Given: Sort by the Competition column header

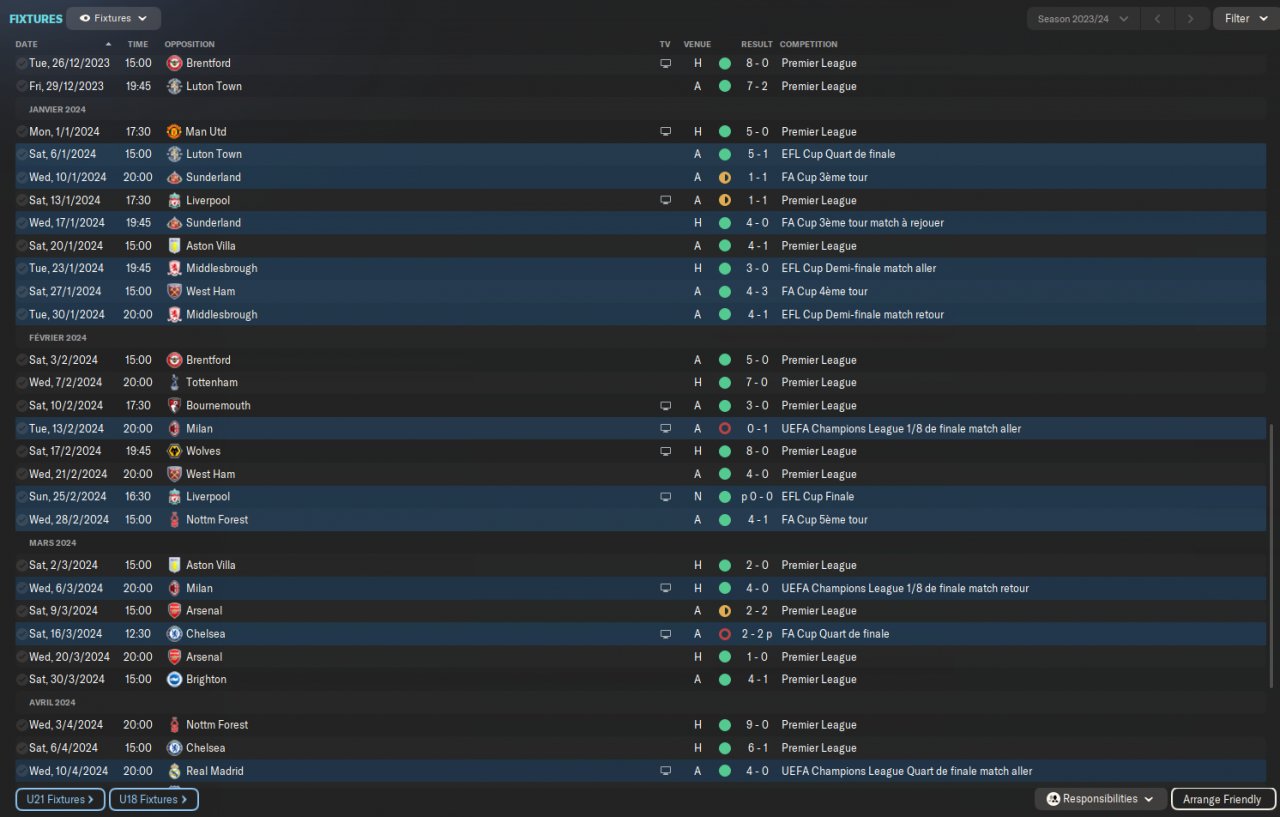Looking at the screenshot, I should point(808,44).
